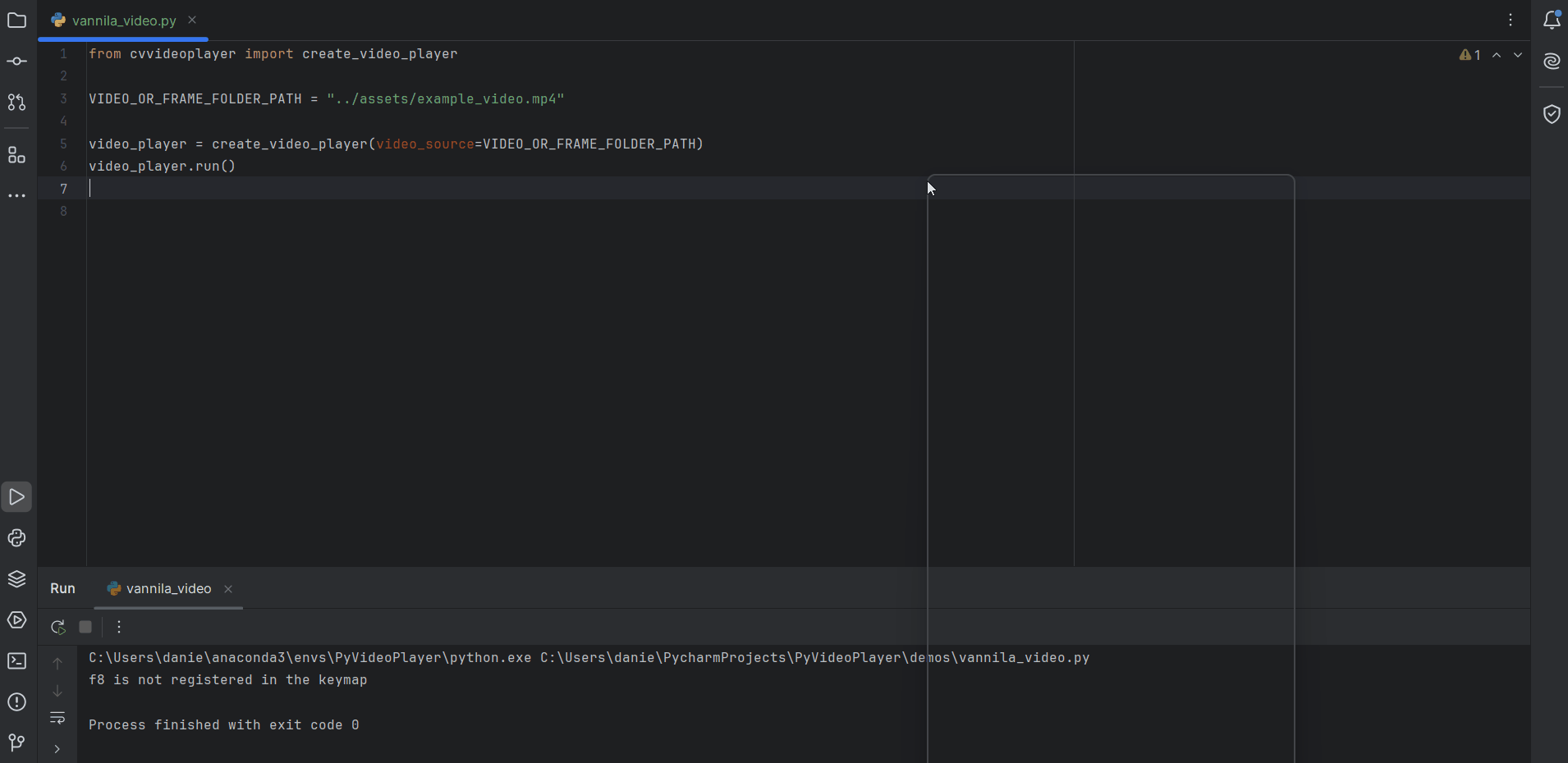Viewport: 1568px width, 763px height.
Task: Open the Terminal tool window
Action: pyautogui.click(x=16, y=661)
